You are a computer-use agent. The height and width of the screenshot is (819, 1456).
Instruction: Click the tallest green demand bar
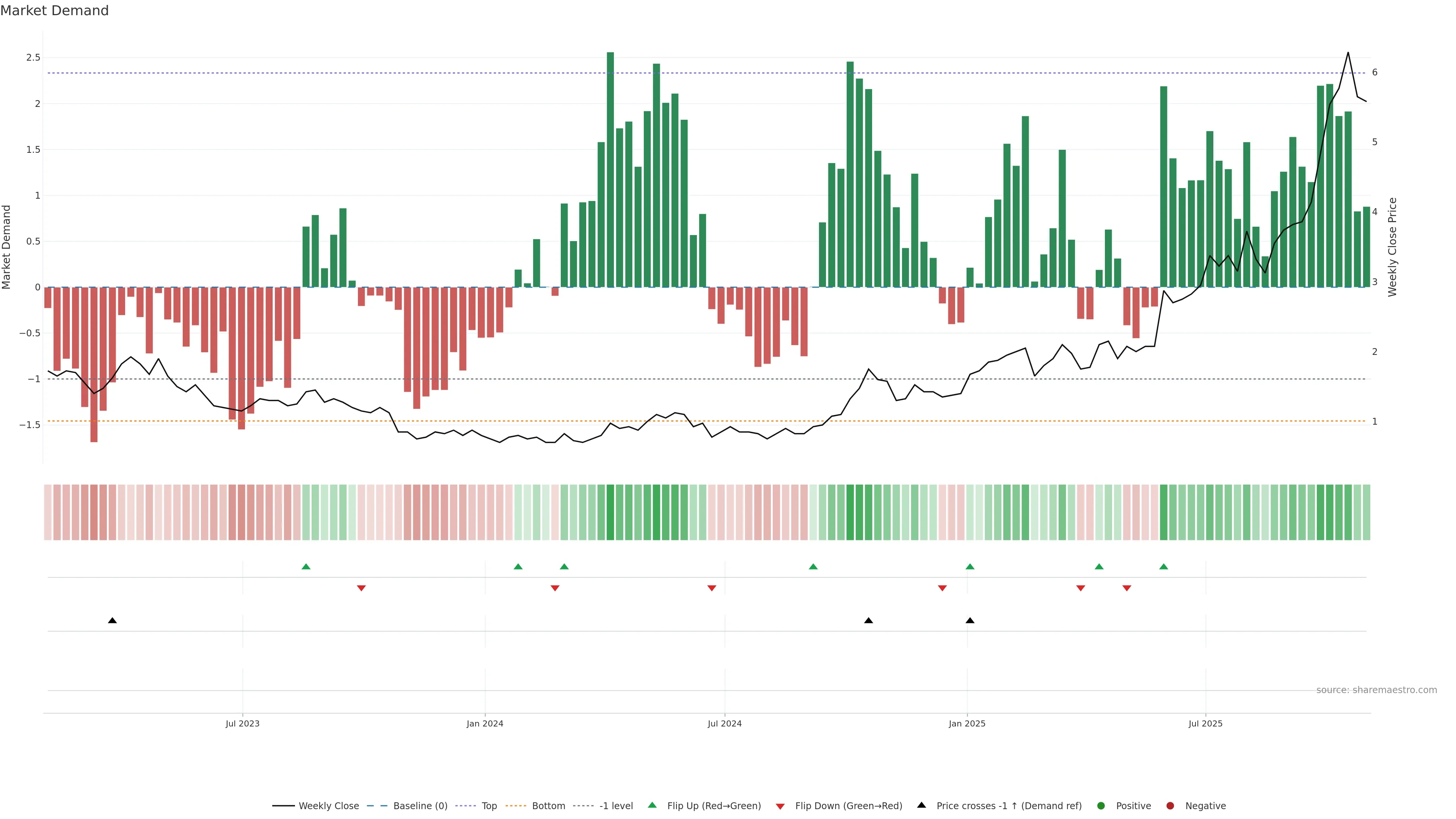pyautogui.click(x=610, y=169)
